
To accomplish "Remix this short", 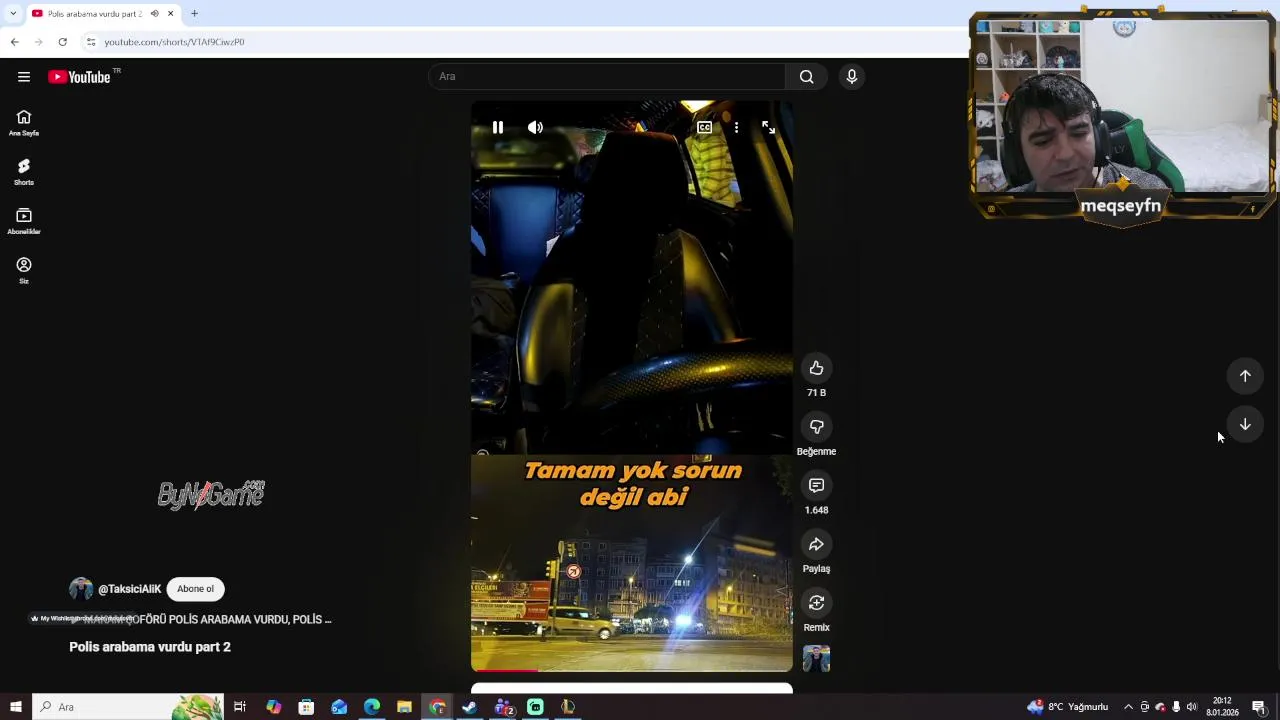I will [x=816, y=603].
